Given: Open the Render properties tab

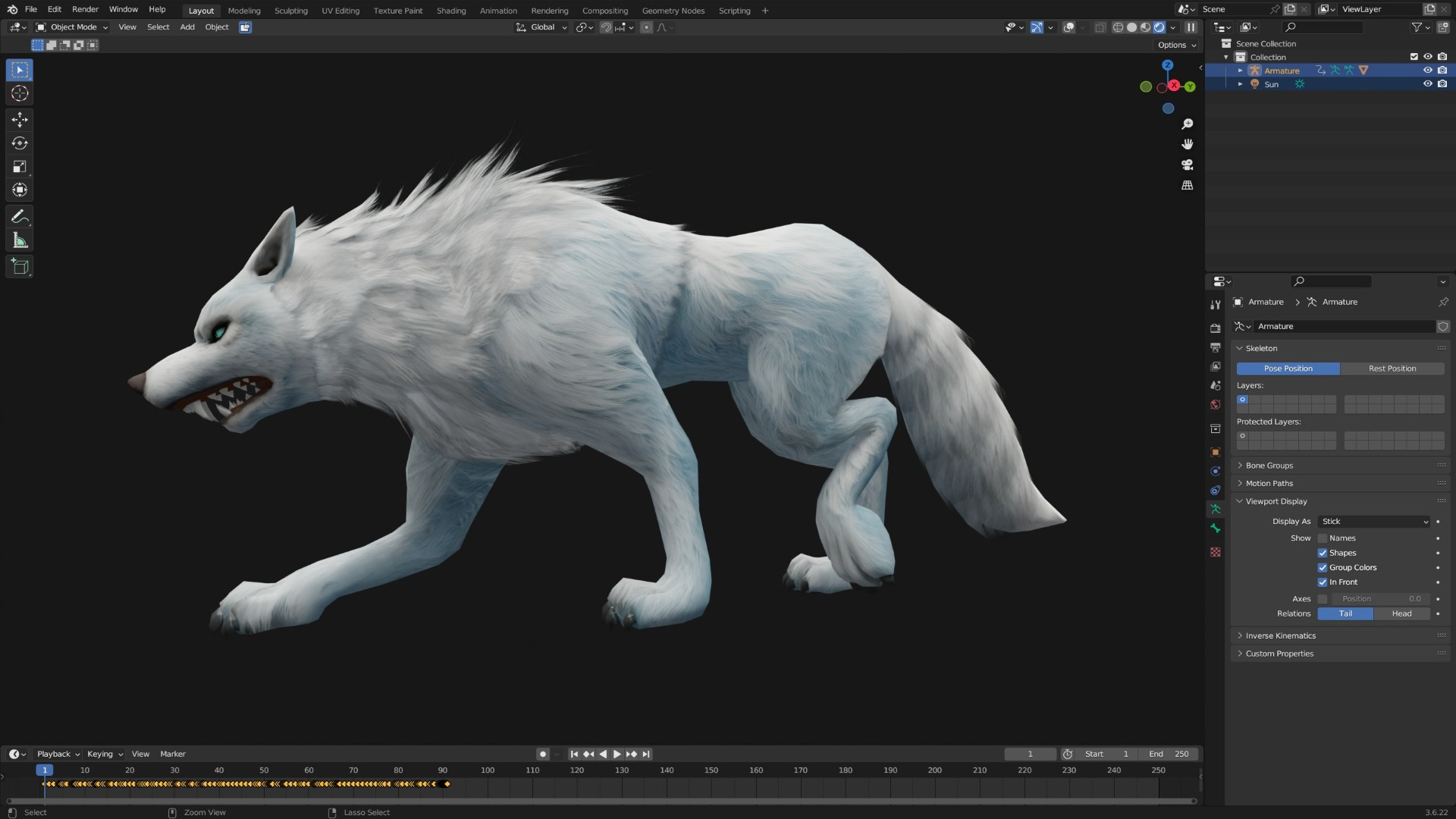Looking at the screenshot, I should tap(1216, 328).
